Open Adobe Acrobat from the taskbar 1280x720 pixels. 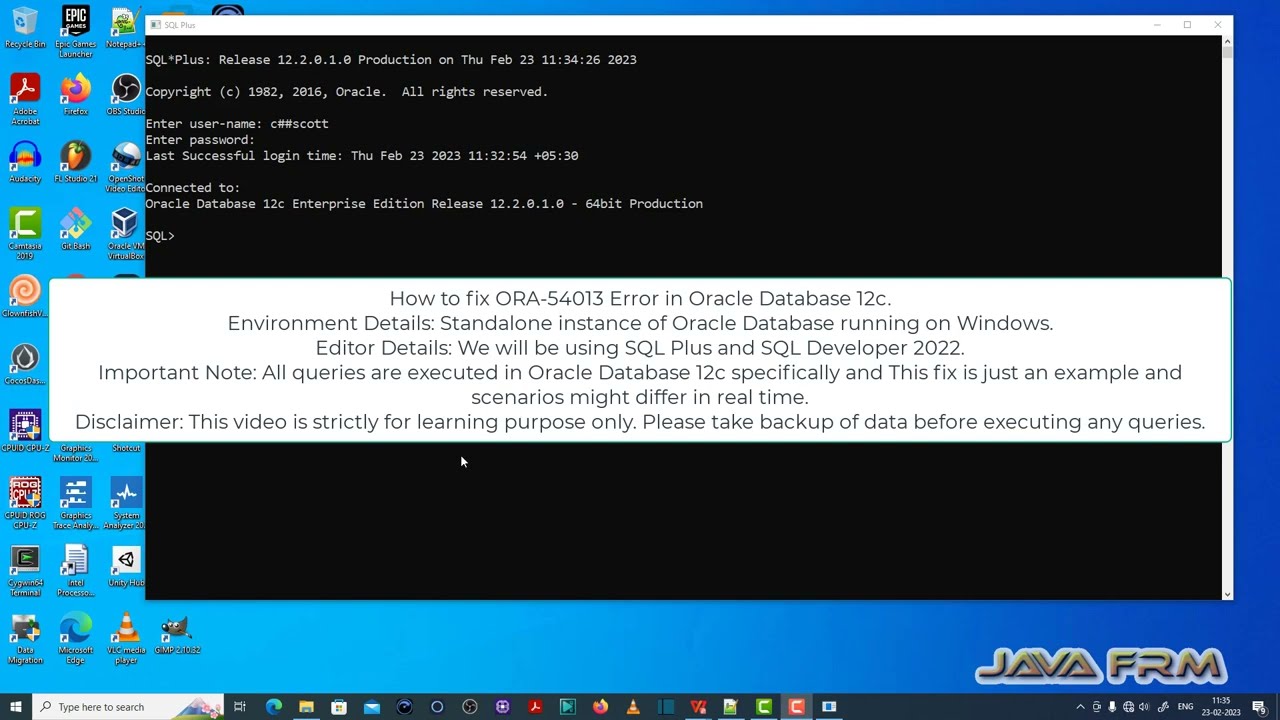click(x=535, y=707)
